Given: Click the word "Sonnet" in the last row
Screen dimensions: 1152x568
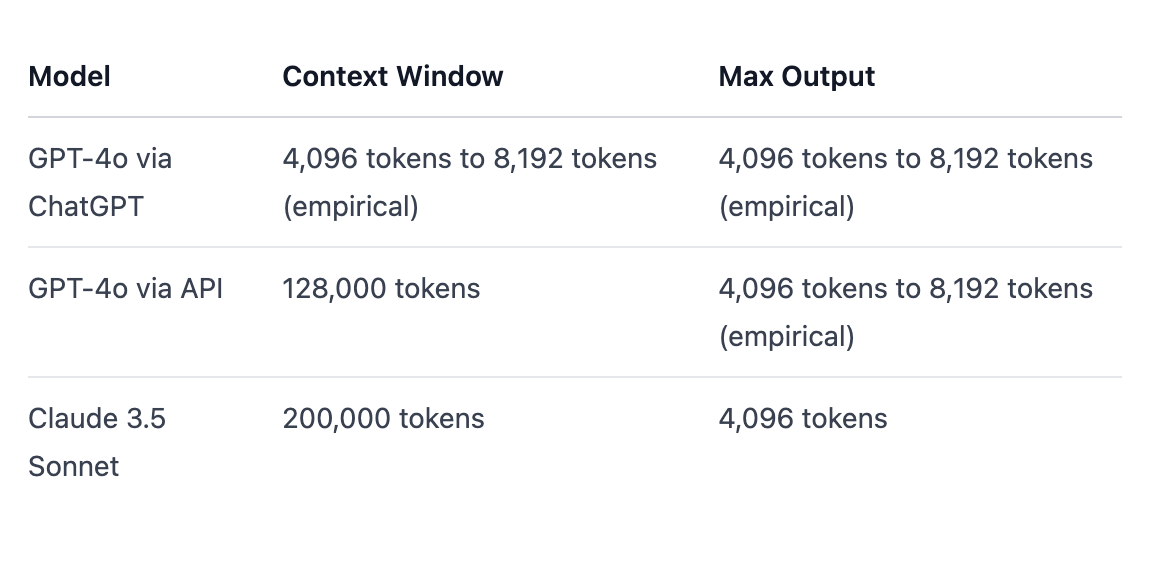Looking at the screenshot, I should tap(73, 467).
